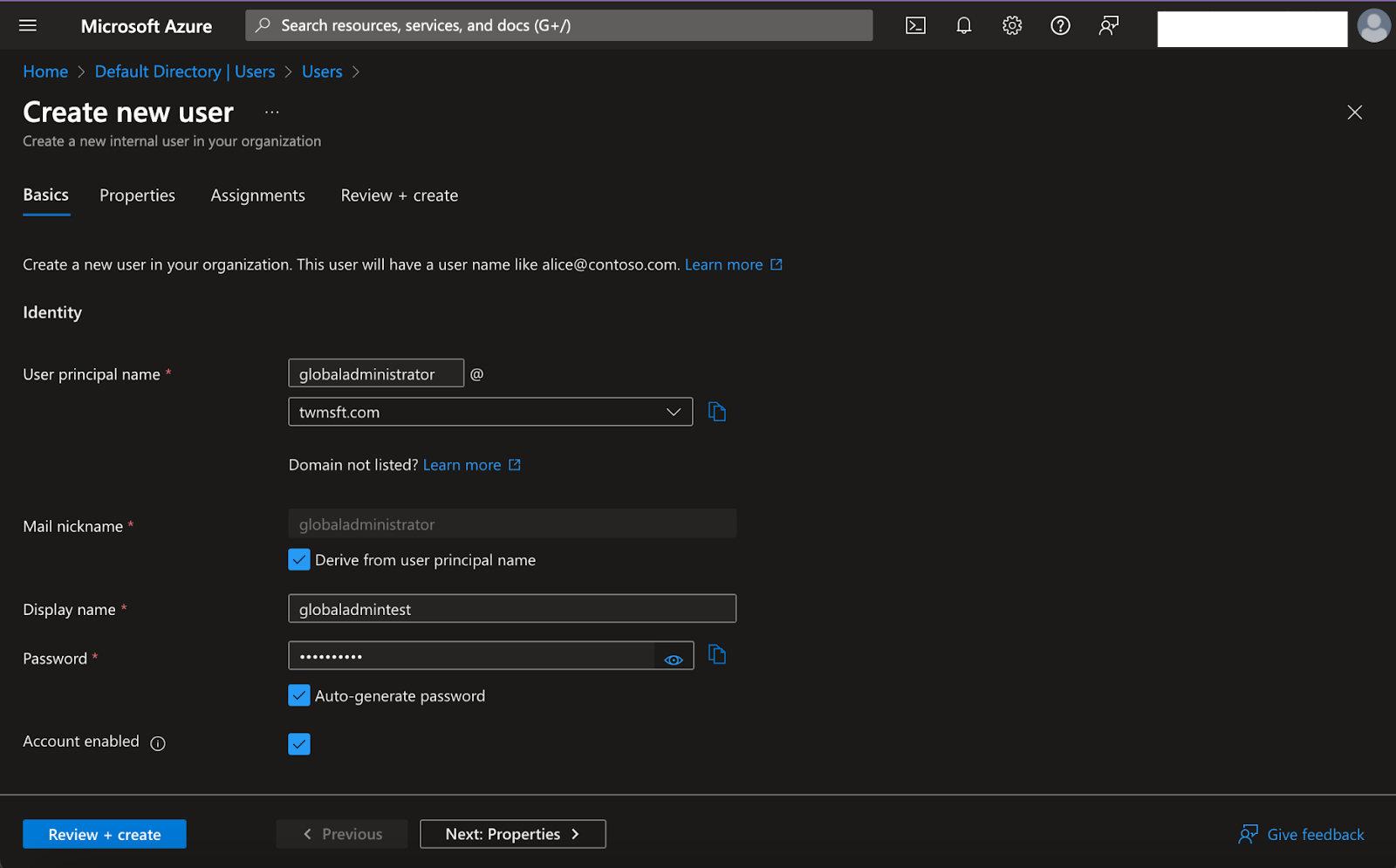Click the Microsoft Azure logo text
The height and width of the screenshot is (868, 1396).
click(x=147, y=26)
